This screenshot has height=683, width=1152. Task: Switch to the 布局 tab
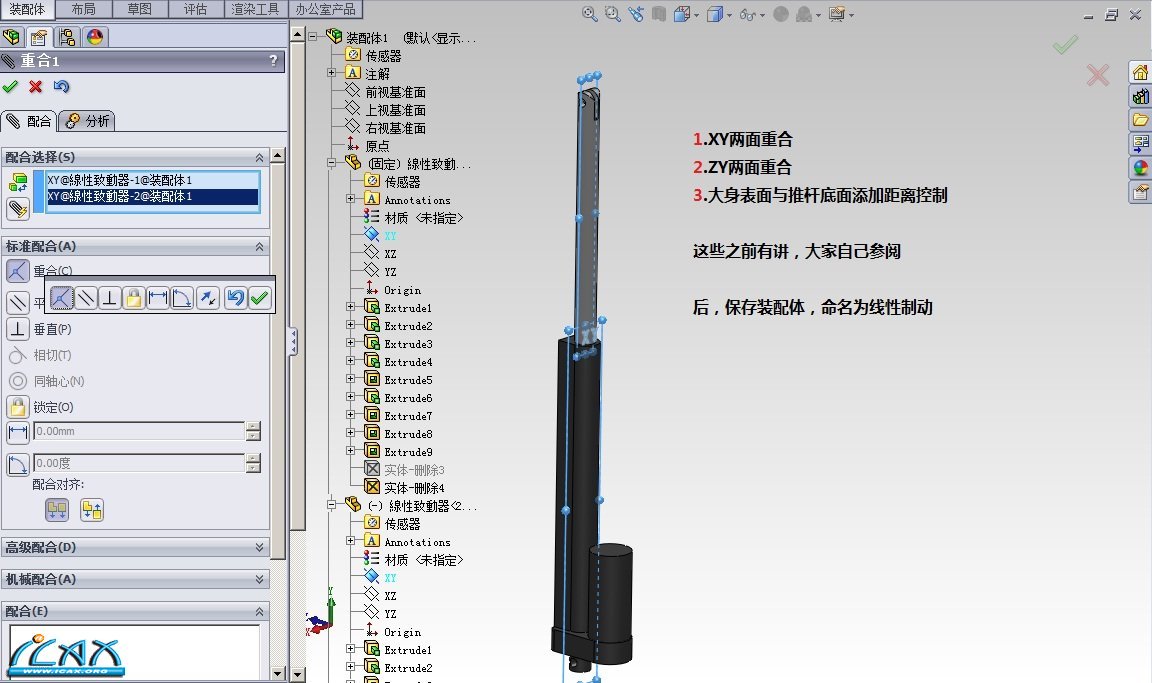point(84,9)
